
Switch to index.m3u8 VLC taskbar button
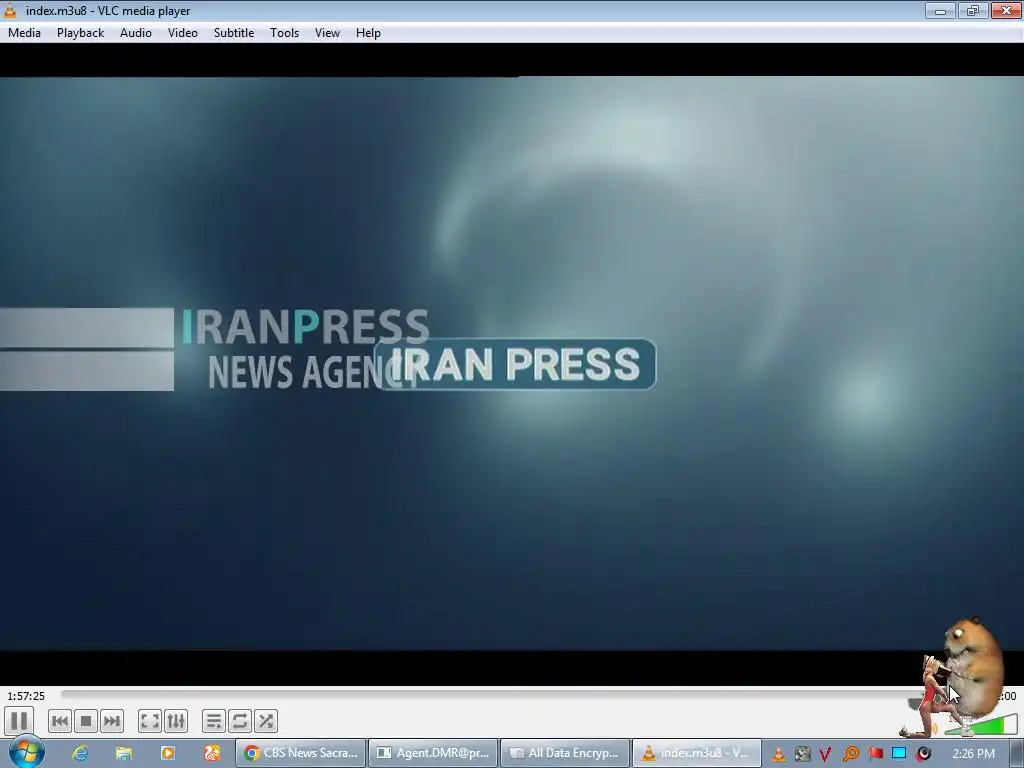[x=697, y=753]
